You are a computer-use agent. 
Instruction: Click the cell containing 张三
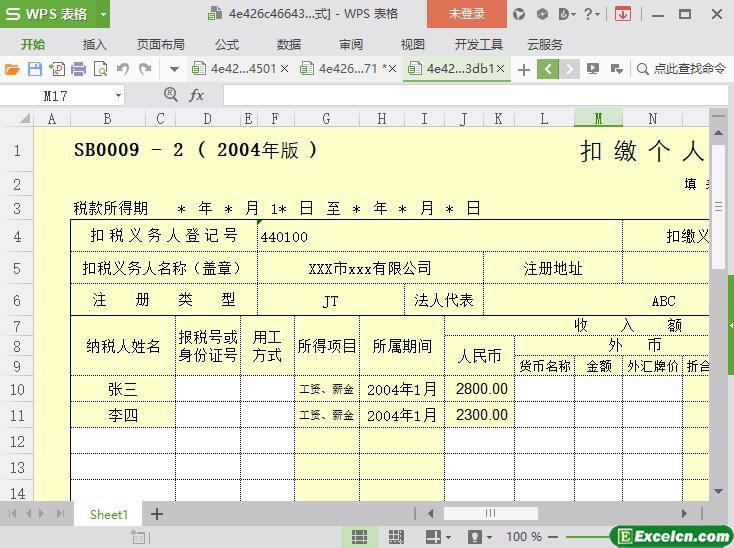(x=123, y=389)
